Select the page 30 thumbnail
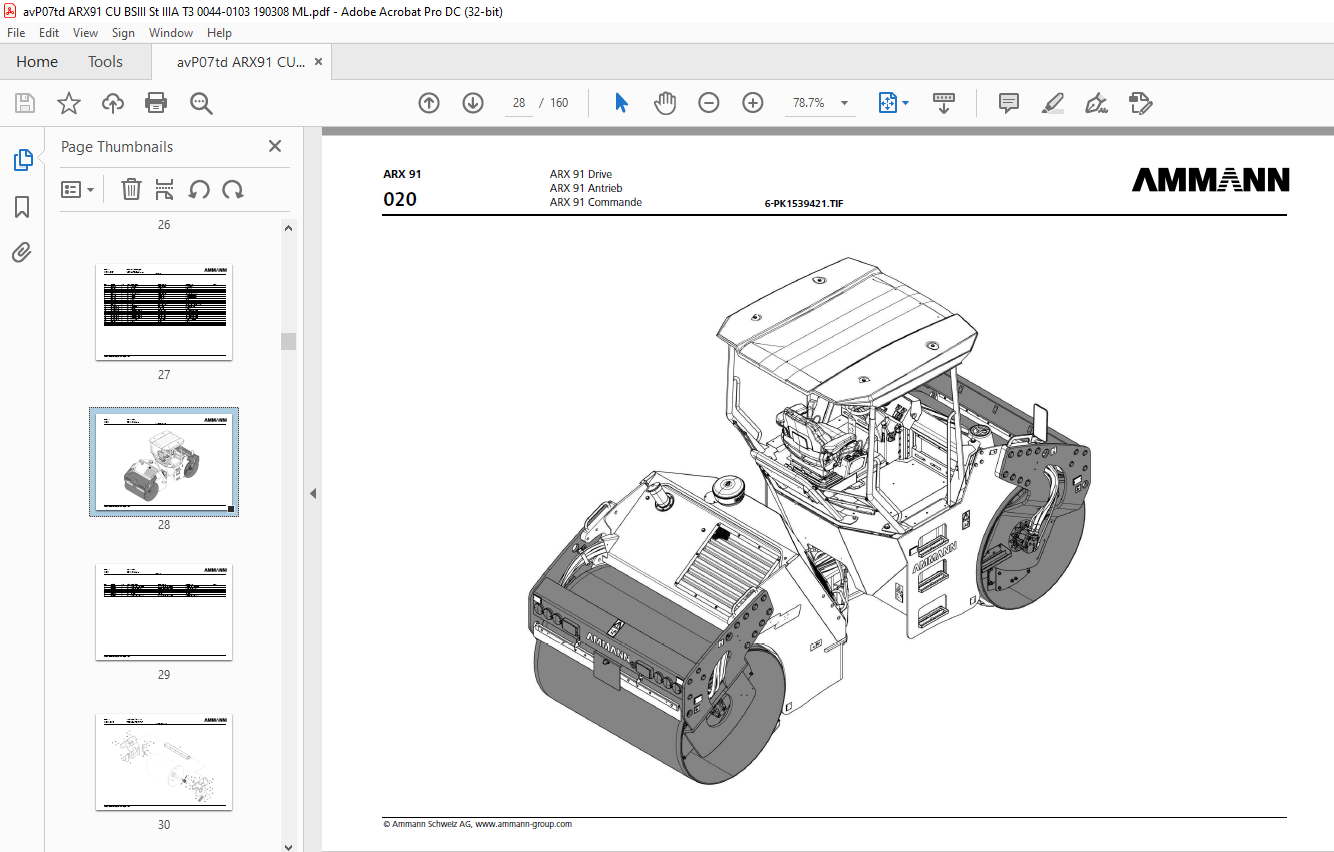Screen dimensions: 1334x852 pos(164,762)
